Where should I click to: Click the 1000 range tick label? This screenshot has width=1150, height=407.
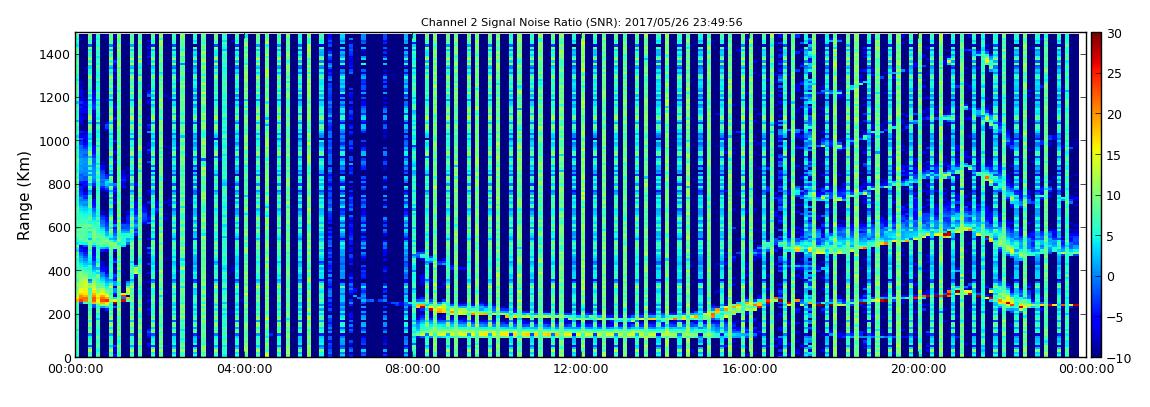point(54,141)
